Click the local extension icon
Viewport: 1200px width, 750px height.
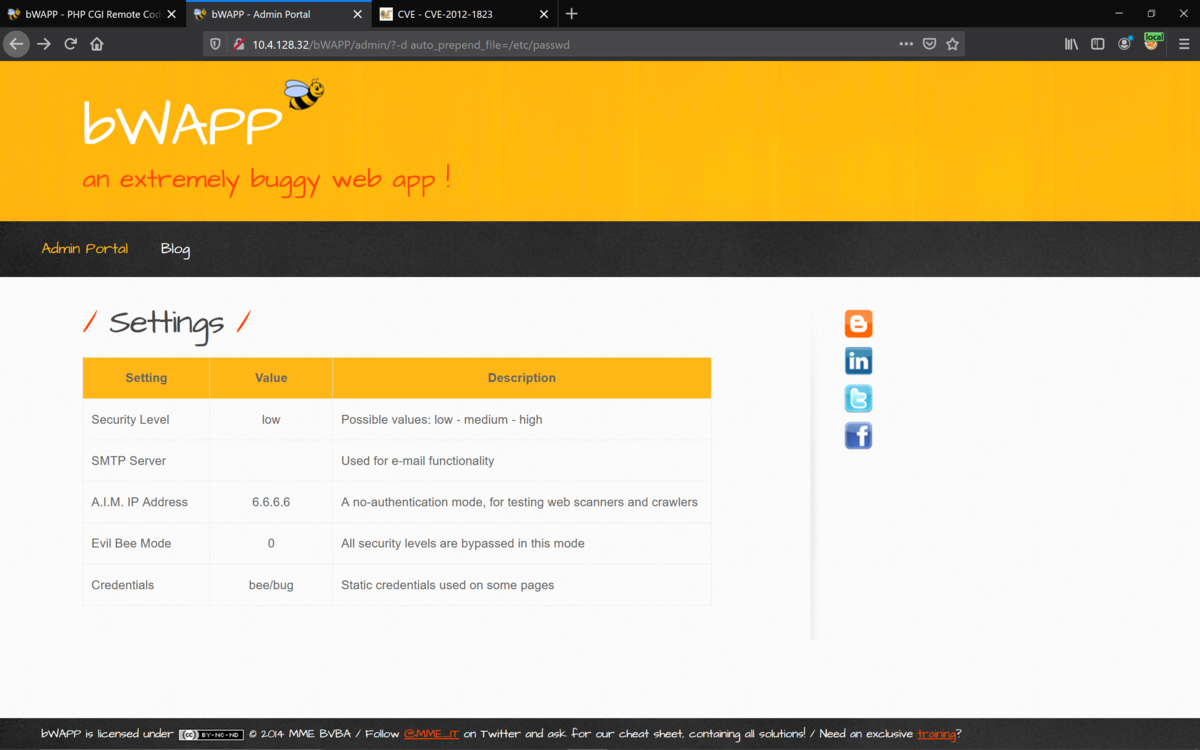[1153, 42]
